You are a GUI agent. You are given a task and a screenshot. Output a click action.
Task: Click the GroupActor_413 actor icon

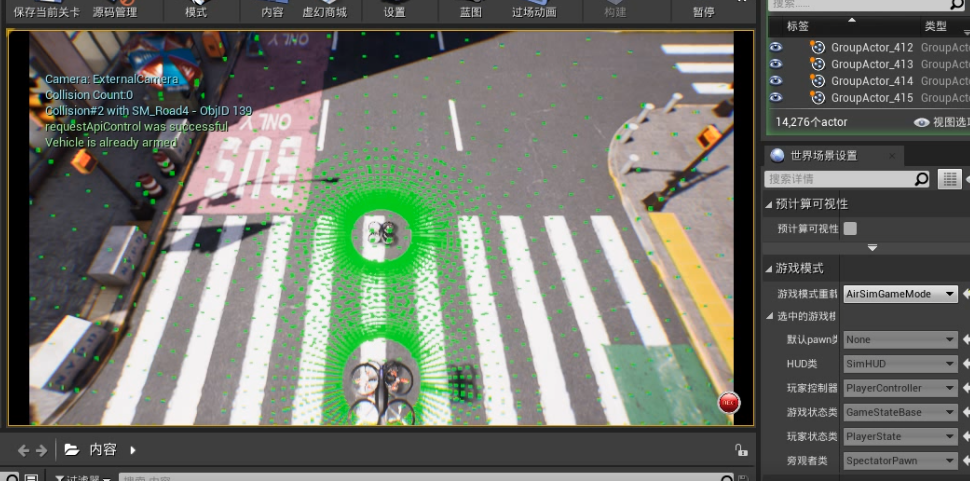[818, 64]
